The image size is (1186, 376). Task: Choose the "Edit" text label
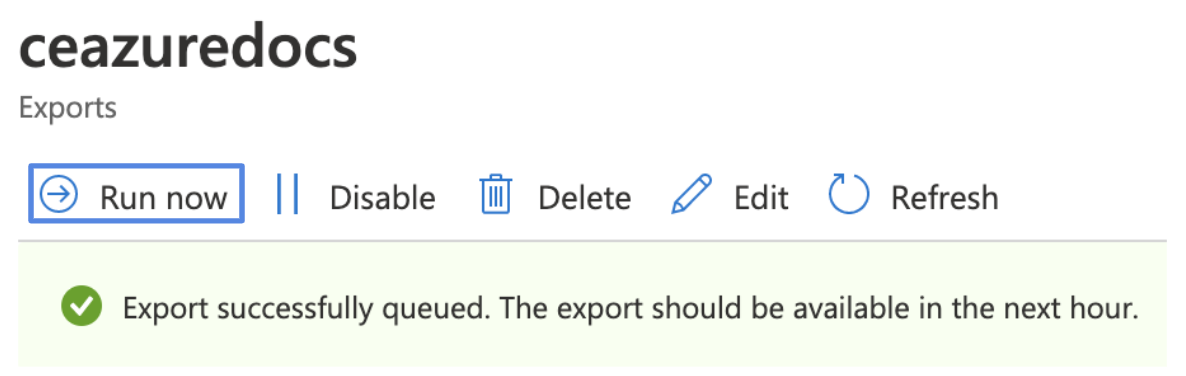pyautogui.click(x=761, y=197)
